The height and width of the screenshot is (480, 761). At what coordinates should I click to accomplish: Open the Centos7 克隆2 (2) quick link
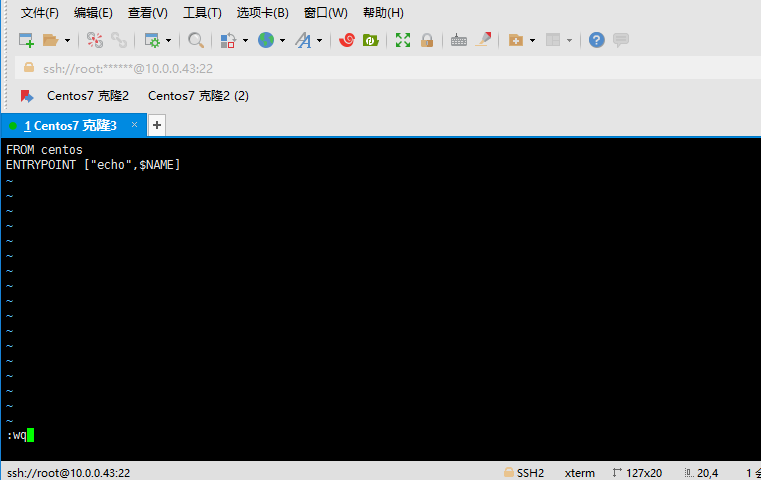[199, 96]
